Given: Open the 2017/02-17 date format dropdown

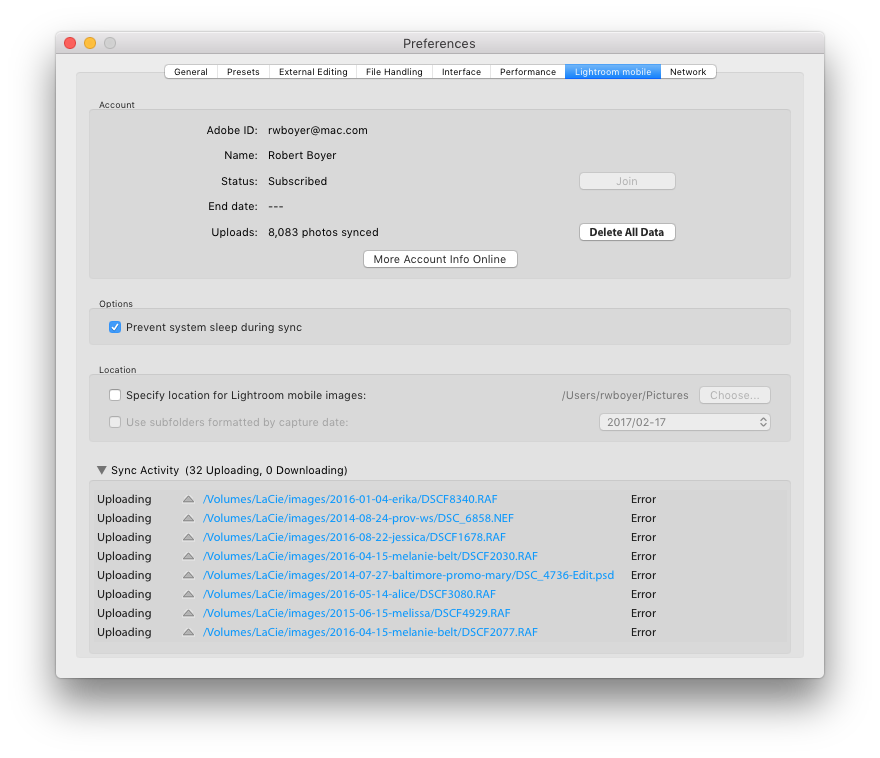Looking at the screenshot, I should click(685, 422).
